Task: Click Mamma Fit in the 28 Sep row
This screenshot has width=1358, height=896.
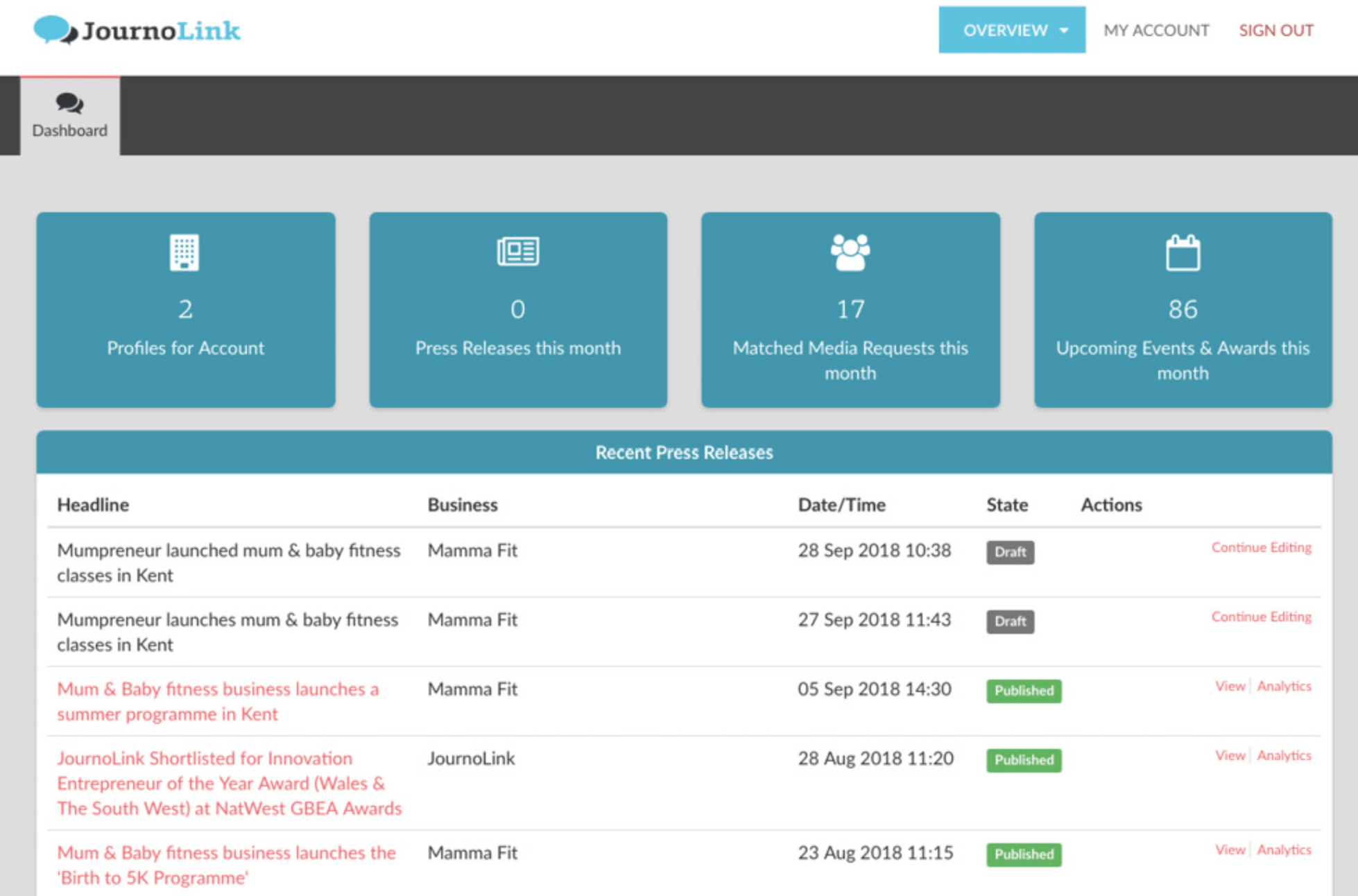Action: click(x=472, y=551)
